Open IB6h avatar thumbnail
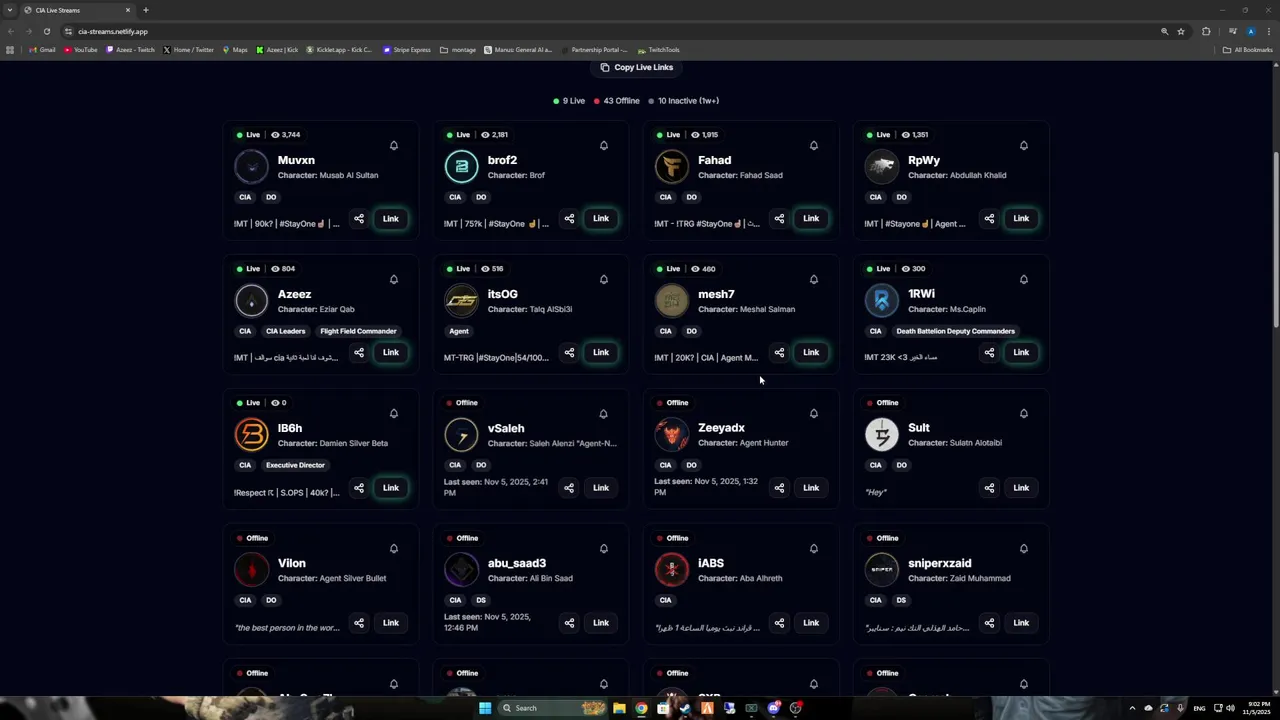Image resolution: width=1280 pixels, height=720 pixels. point(252,435)
